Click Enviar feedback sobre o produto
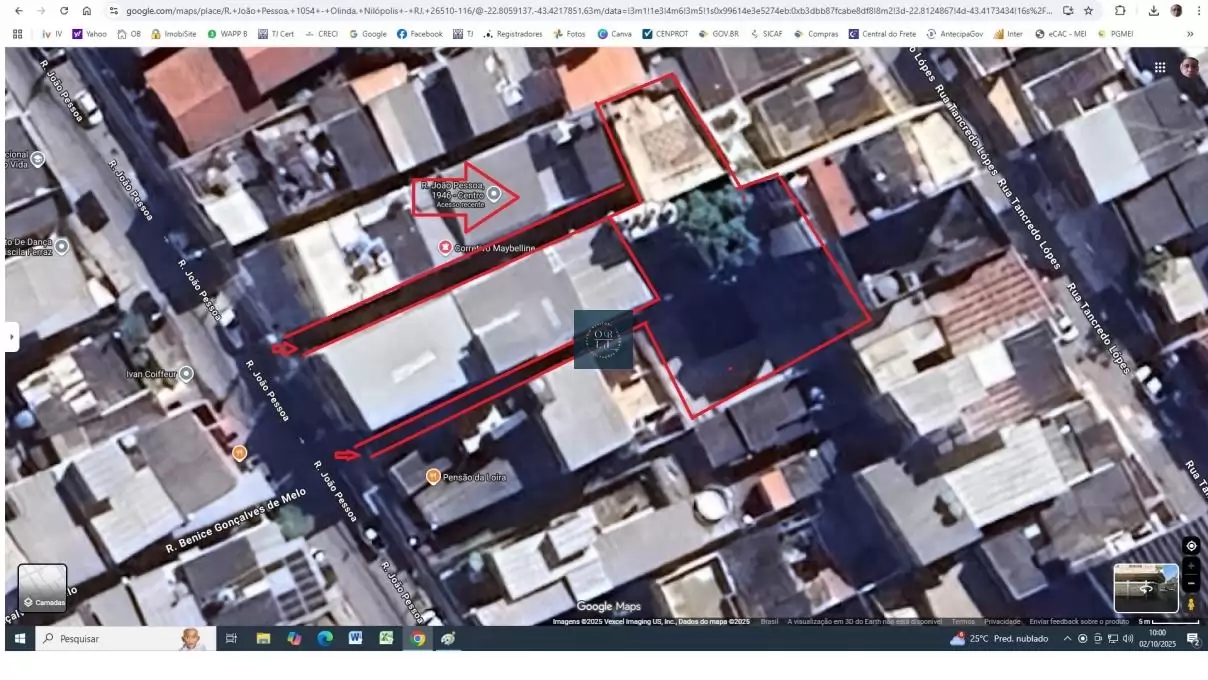The width and height of the screenshot is (1208, 680). (1079, 622)
